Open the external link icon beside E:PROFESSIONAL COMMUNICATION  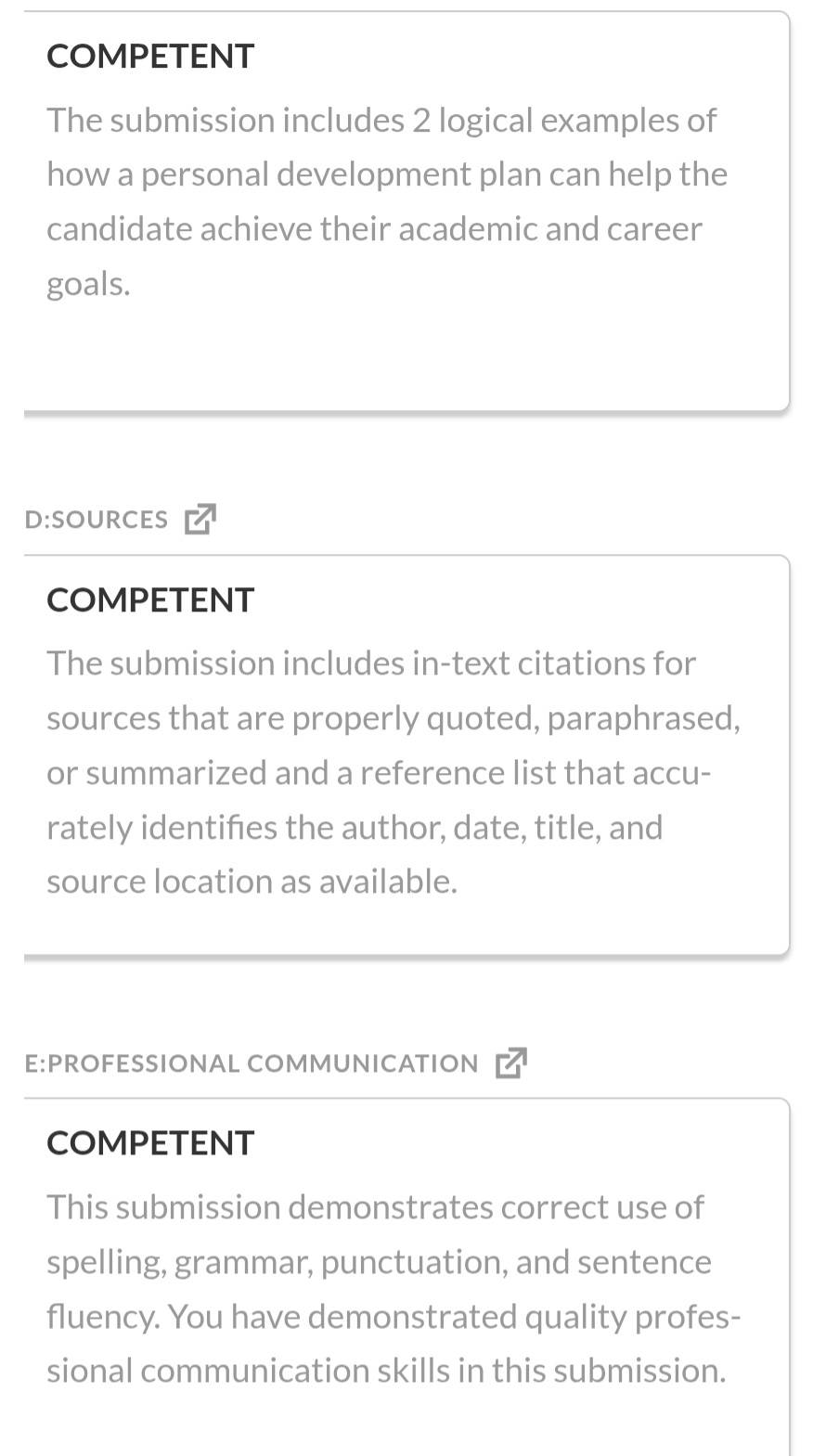[x=510, y=1063]
